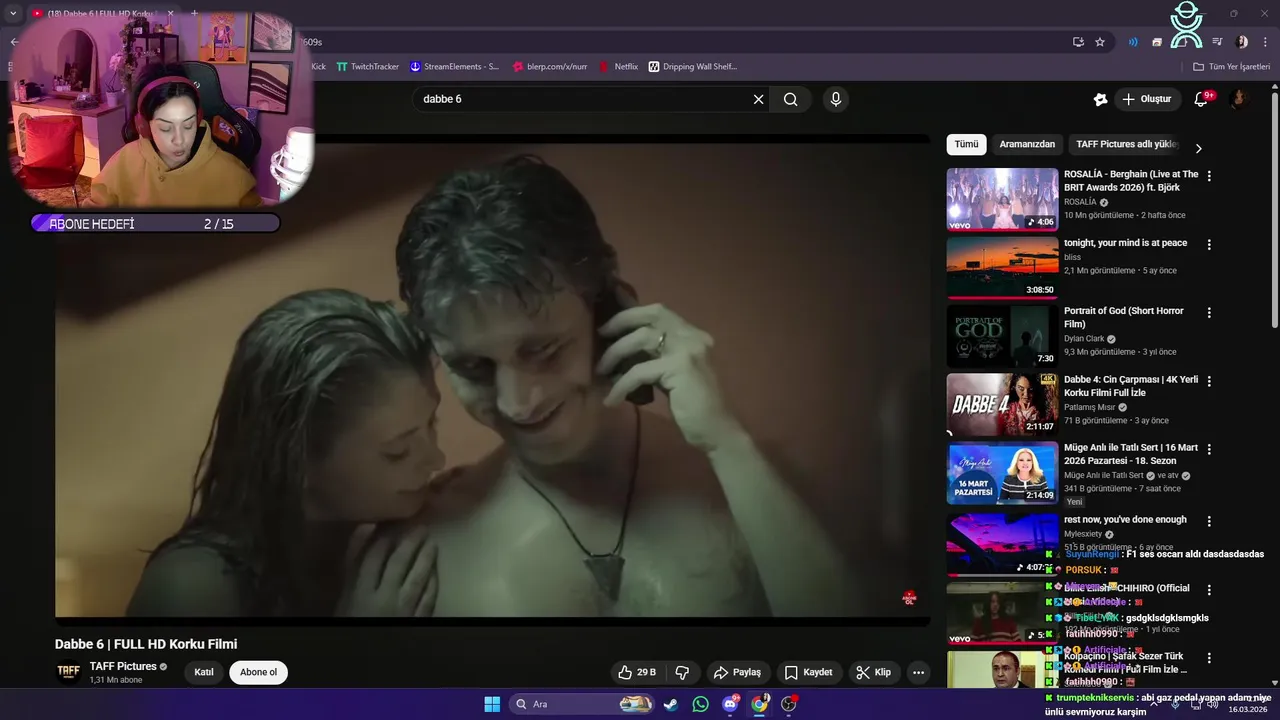This screenshot has width=1280, height=720.
Task: Select the Aramanızdan filter chip
Action: point(1027,144)
